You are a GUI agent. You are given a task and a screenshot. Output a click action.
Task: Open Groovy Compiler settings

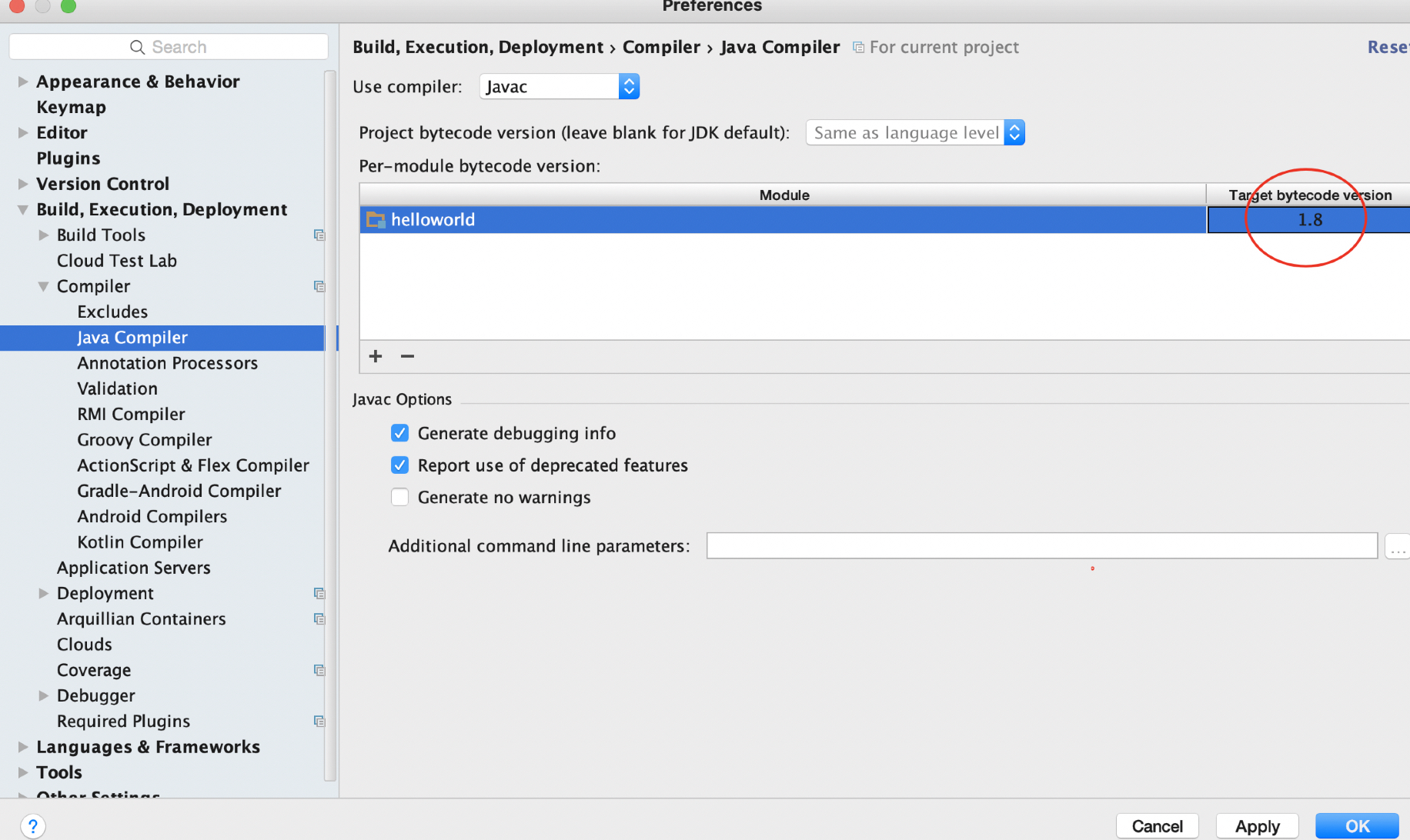pos(144,440)
